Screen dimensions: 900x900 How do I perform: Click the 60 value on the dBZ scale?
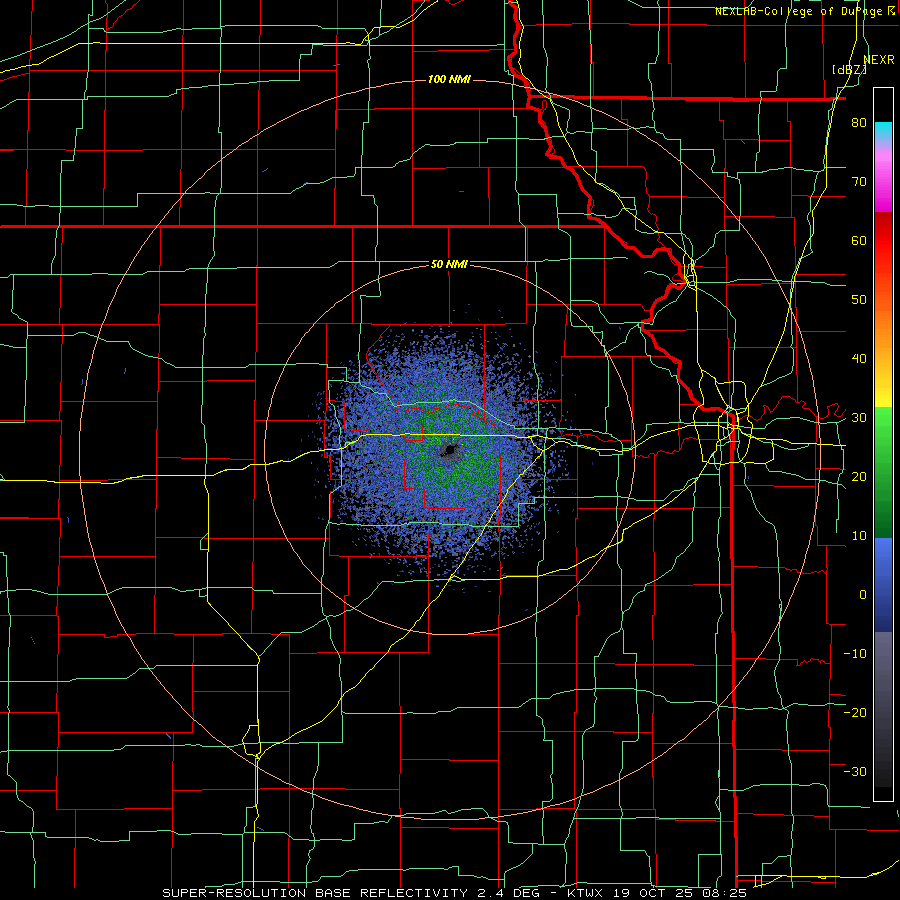click(859, 240)
